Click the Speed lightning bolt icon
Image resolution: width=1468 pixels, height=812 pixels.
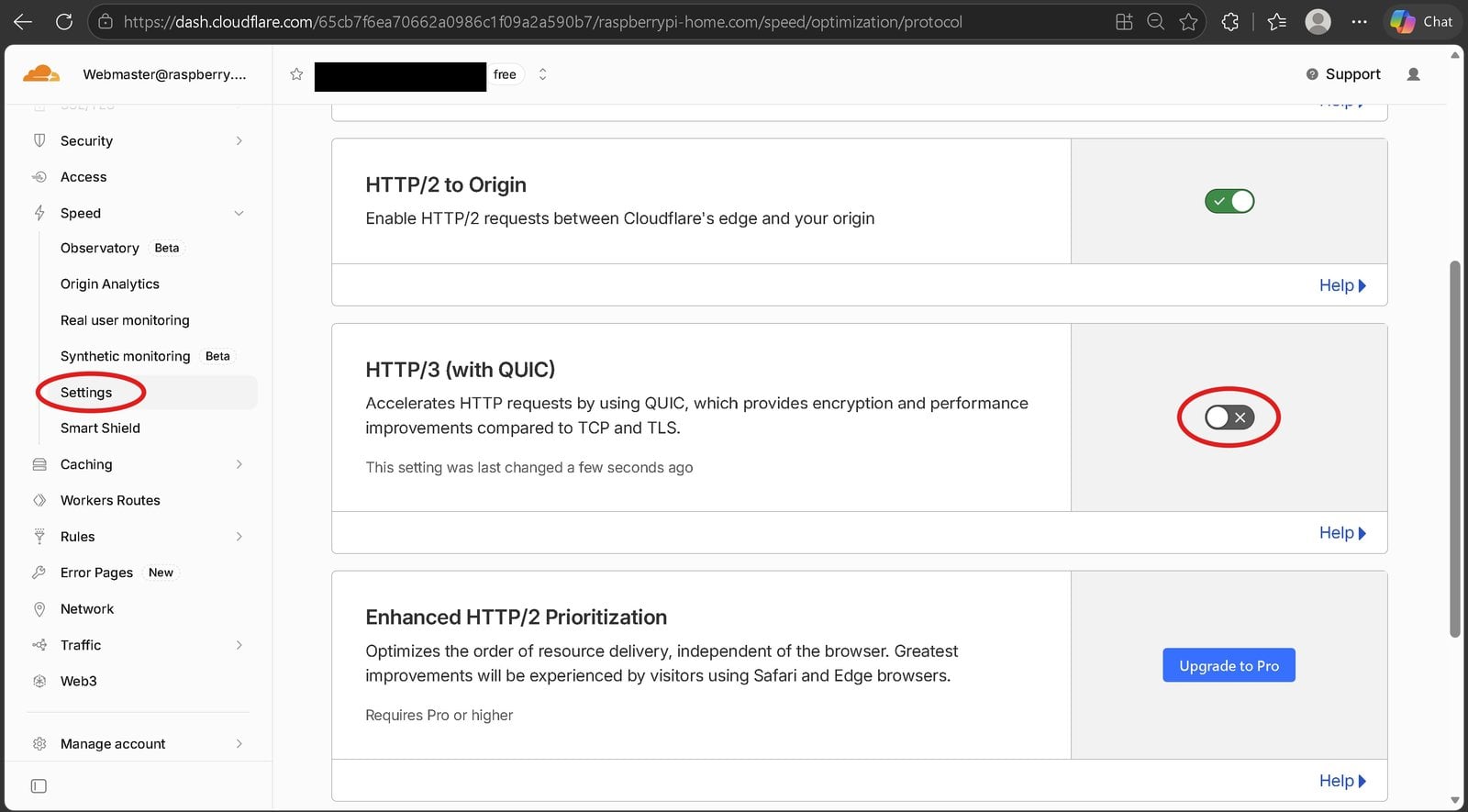(39, 213)
